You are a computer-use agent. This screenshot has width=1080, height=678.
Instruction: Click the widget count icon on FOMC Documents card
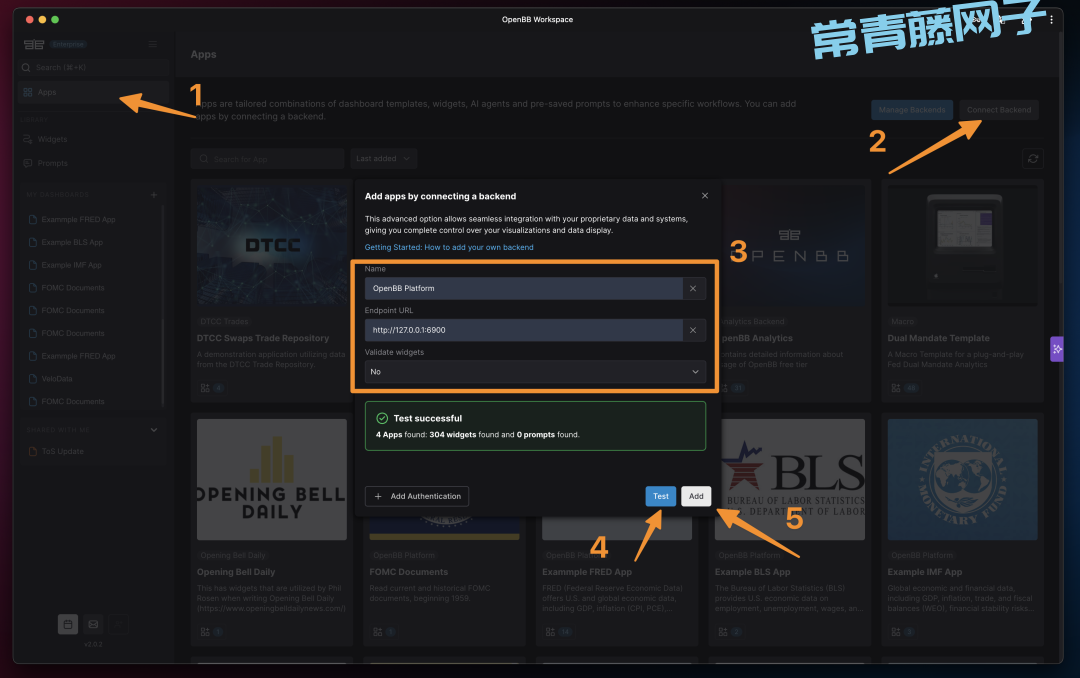[x=377, y=632]
